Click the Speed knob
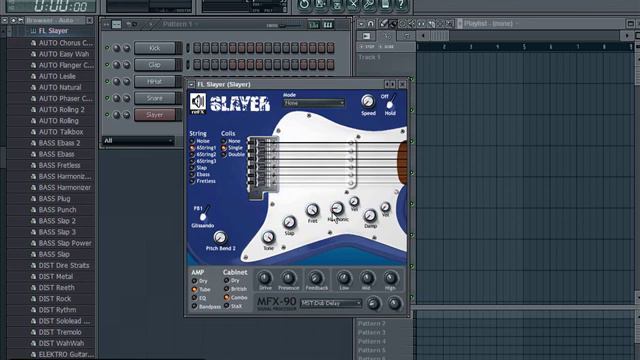Viewport: 640px width, 360px height. pyautogui.click(x=367, y=101)
